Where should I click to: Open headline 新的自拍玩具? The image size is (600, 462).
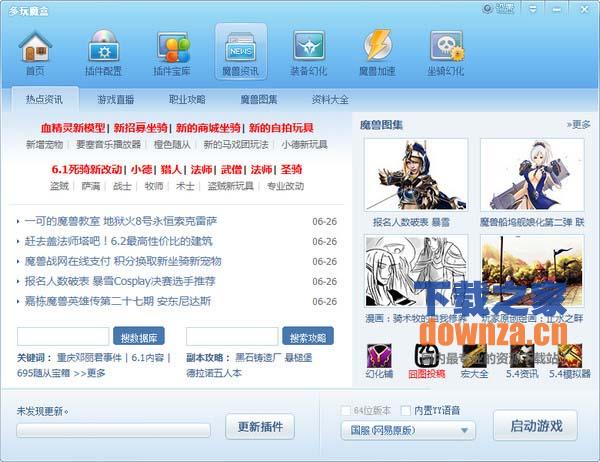click(x=281, y=128)
